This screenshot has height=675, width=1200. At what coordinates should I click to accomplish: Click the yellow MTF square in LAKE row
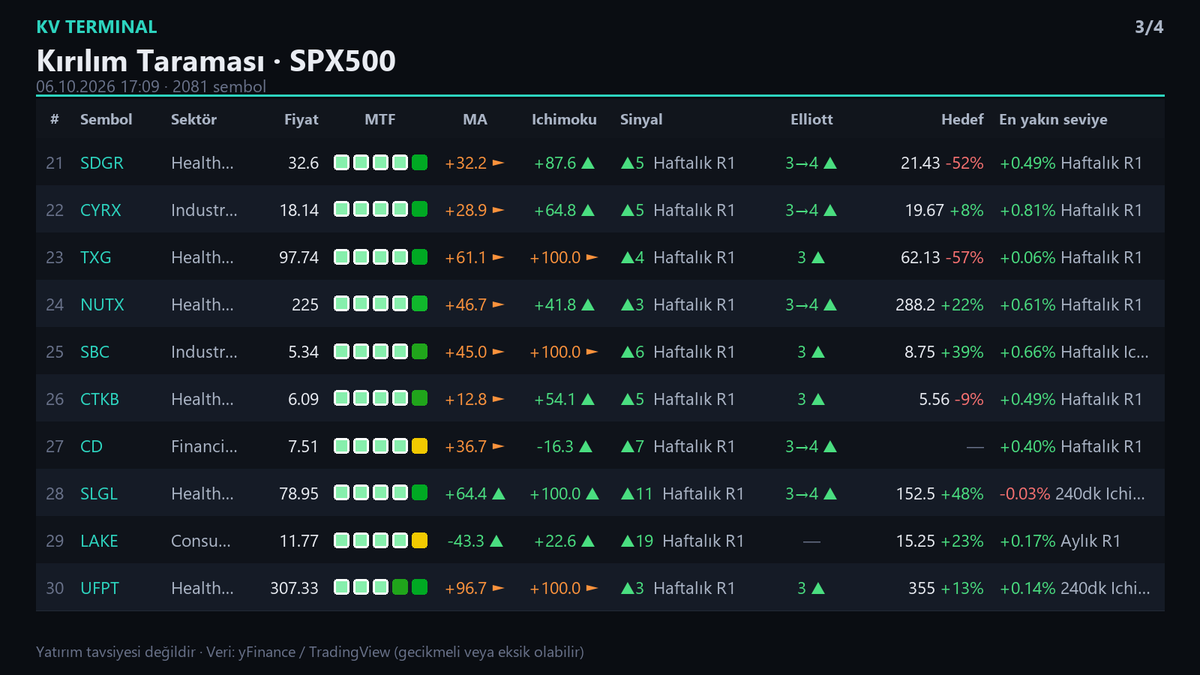coord(420,541)
